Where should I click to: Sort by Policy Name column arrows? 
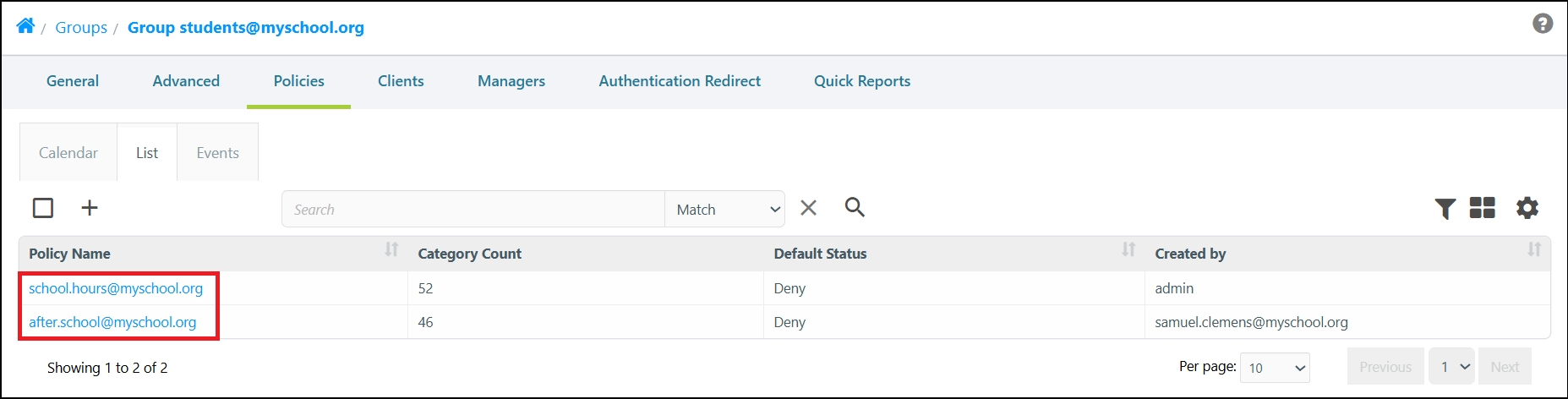(391, 249)
